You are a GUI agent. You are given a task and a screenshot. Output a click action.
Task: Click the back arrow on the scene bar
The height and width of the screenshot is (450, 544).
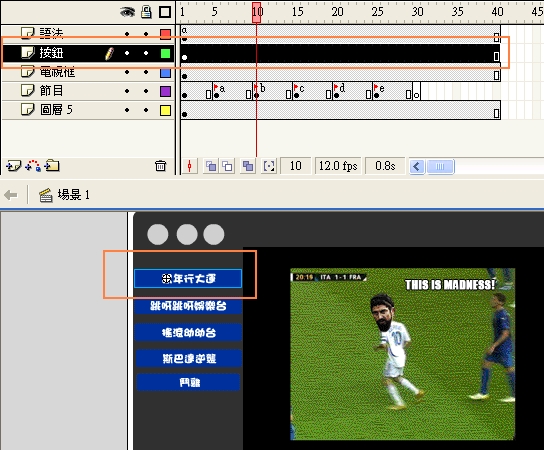tap(11, 195)
